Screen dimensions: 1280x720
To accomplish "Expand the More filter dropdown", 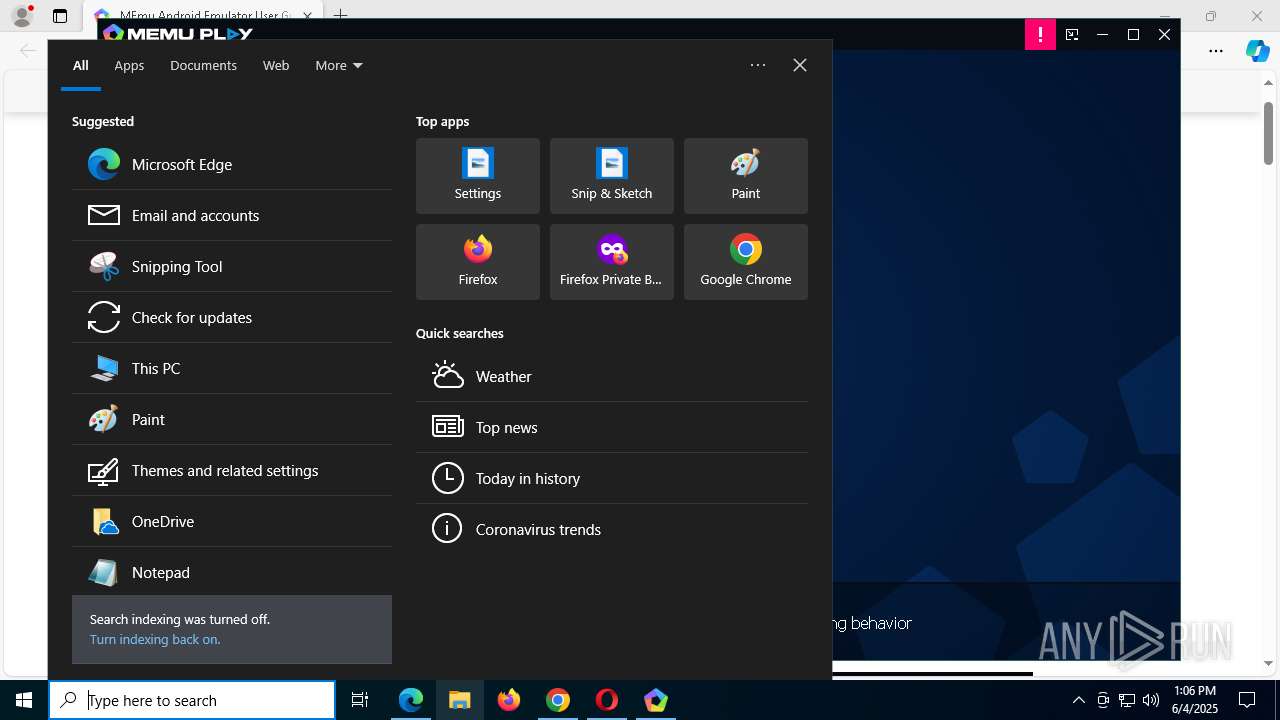I will (x=339, y=65).
